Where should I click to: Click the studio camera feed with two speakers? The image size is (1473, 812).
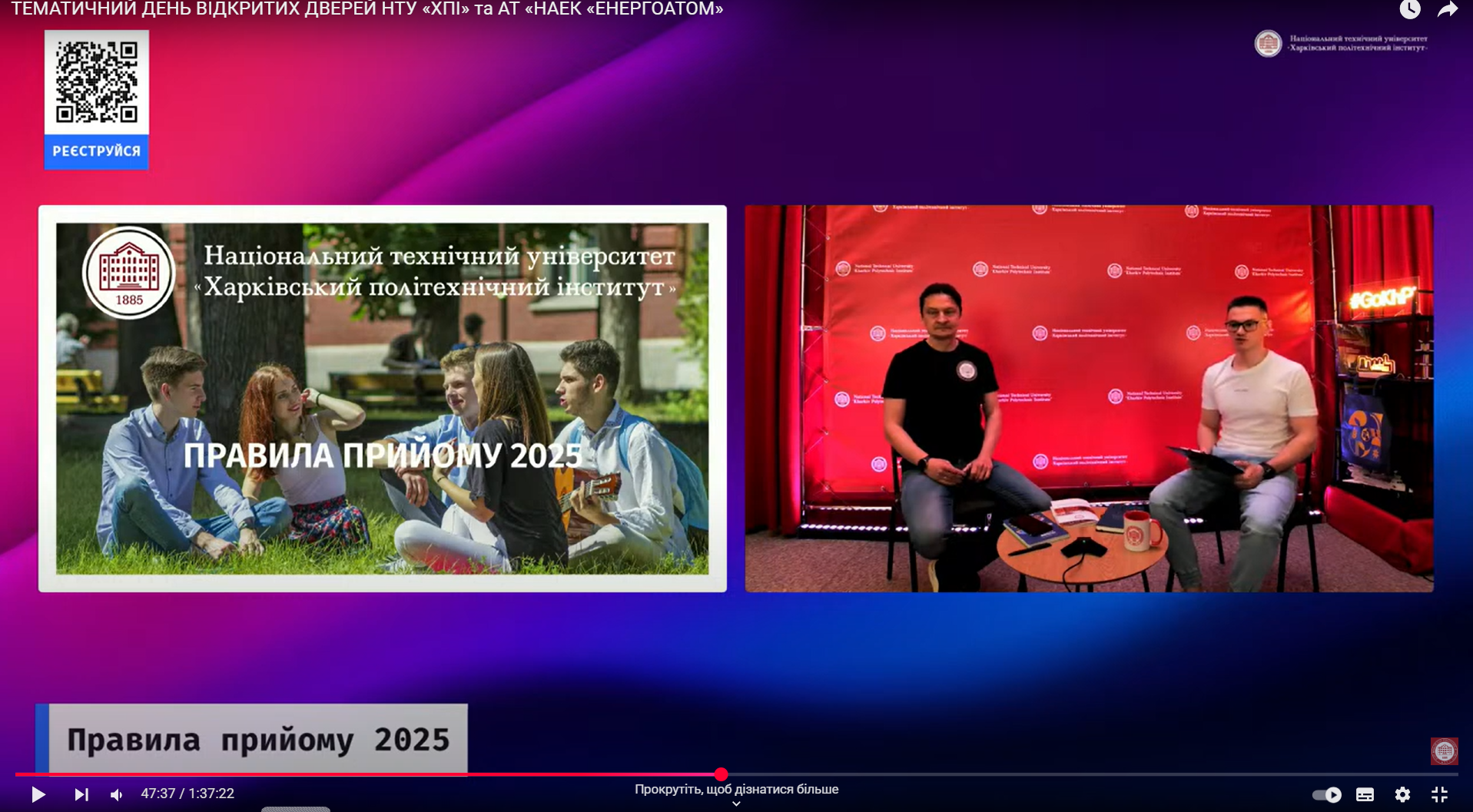pyautogui.click(x=1089, y=398)
